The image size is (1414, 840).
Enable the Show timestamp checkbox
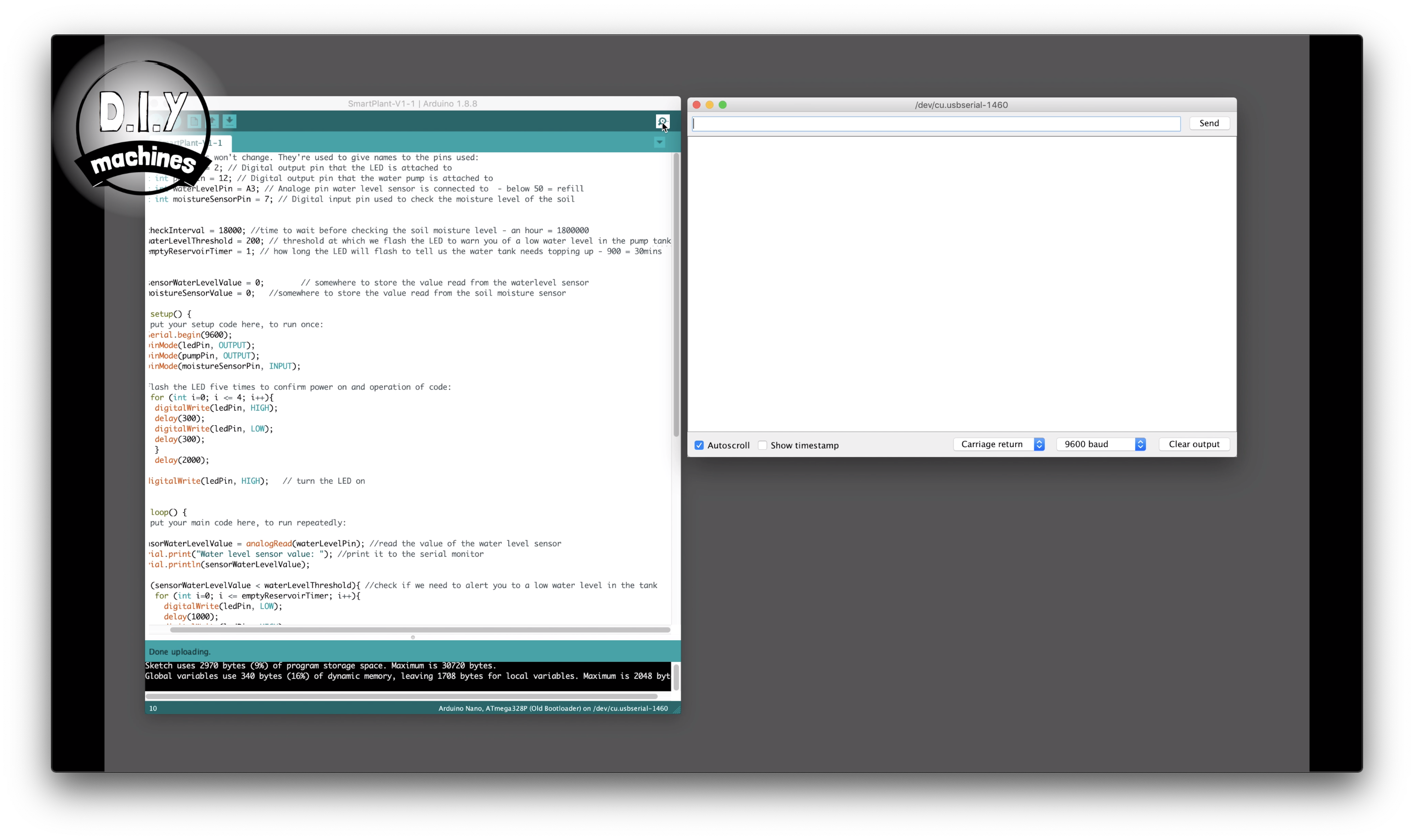tap(762, 445)
